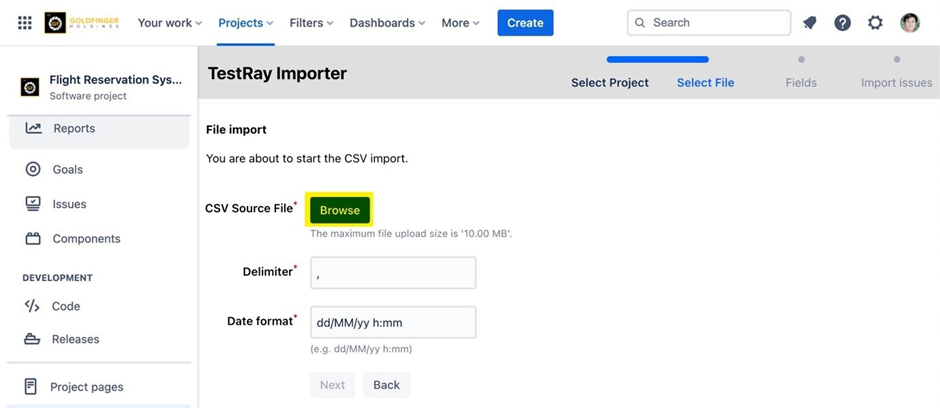Click the user profile avatar
Viewport: 940px width, 408px height.
pos(910,23)
